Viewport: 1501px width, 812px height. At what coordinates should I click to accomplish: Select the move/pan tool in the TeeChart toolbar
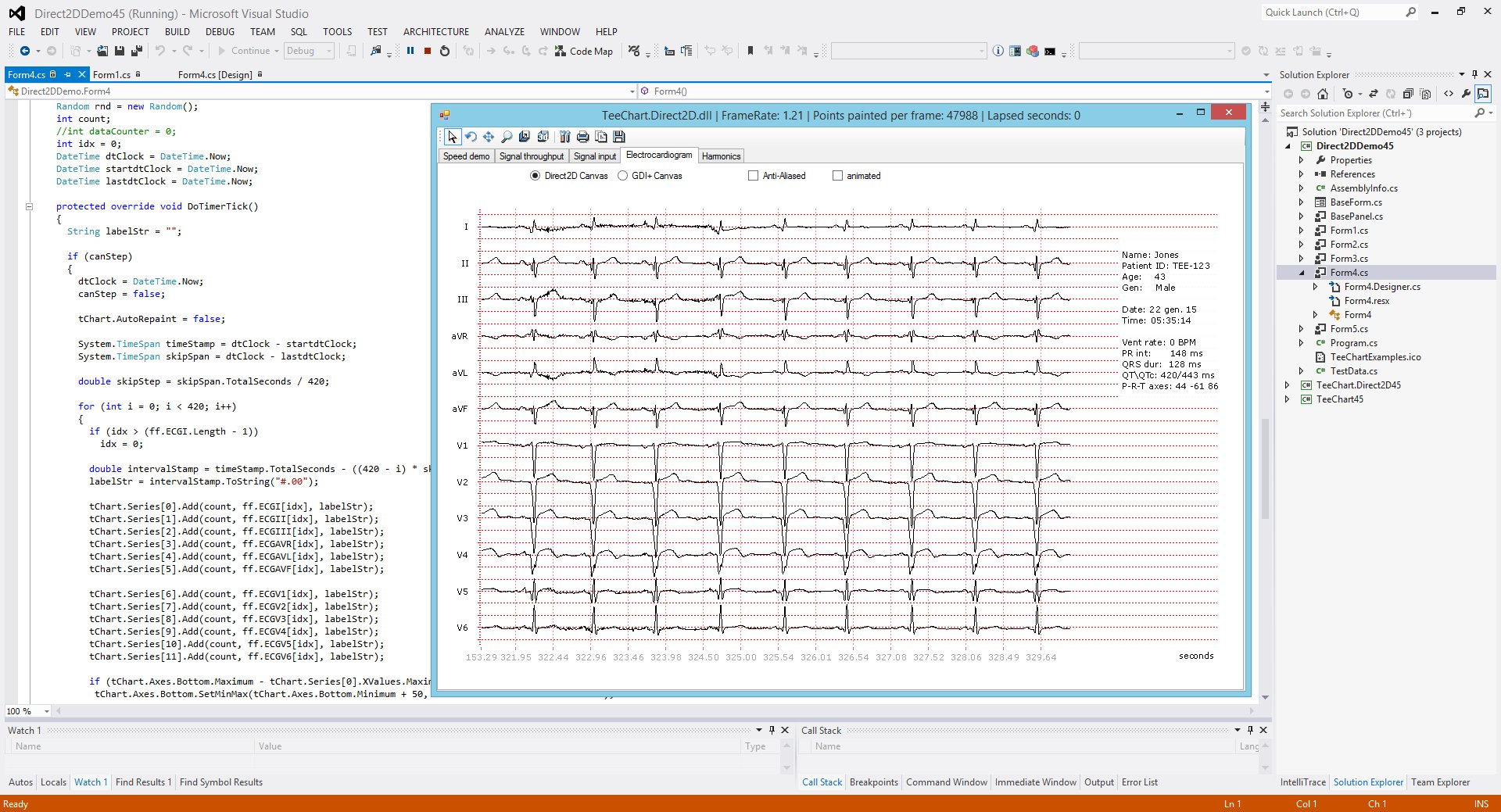click(x=489, y=137)
